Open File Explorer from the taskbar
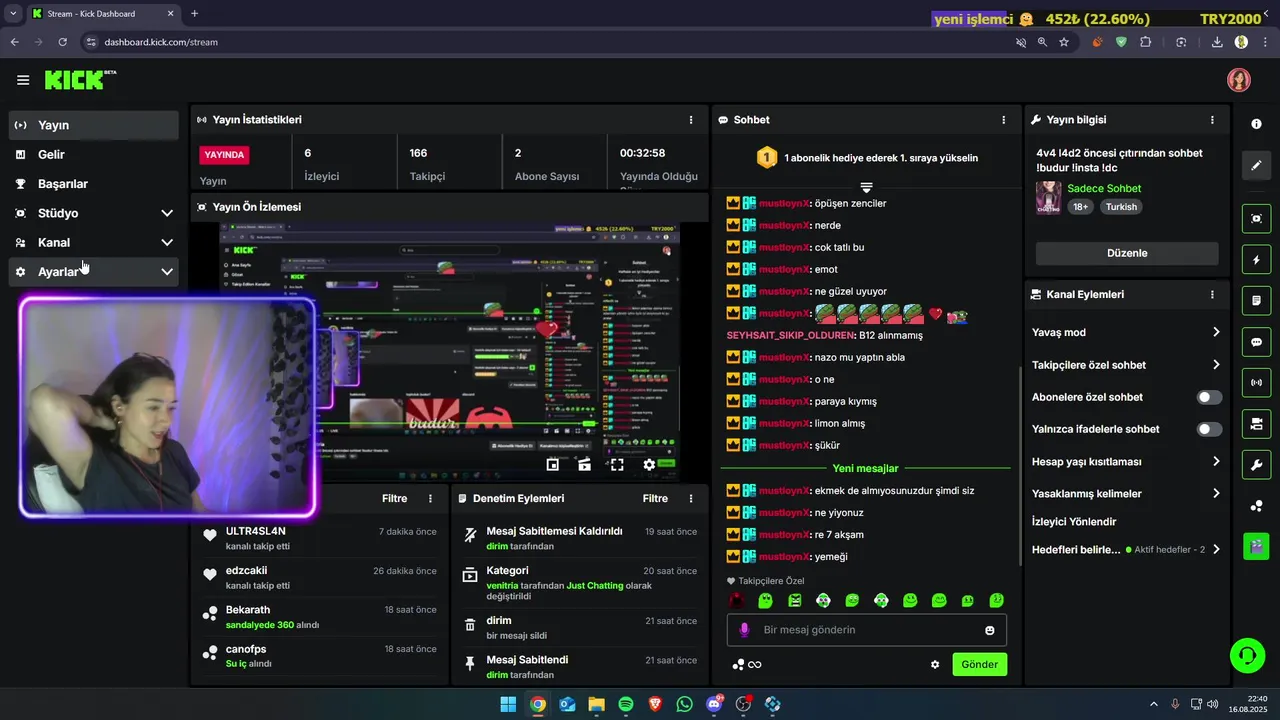Image resolution: width=1280 pixels, height=720 pixels. 597,704
